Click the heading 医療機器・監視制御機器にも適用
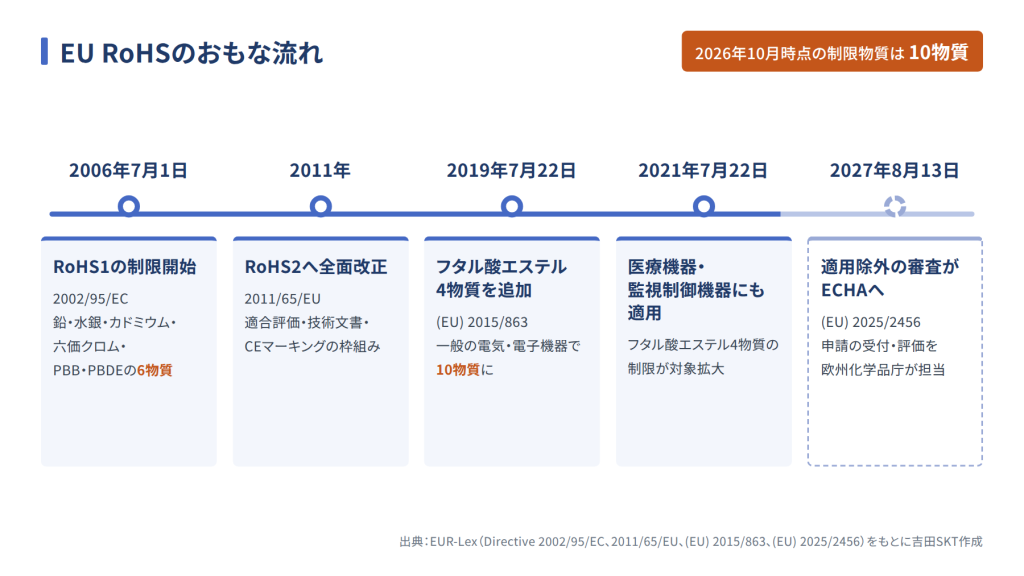The height and width of the screenshot is (576, 1024). tap(696, 290)
